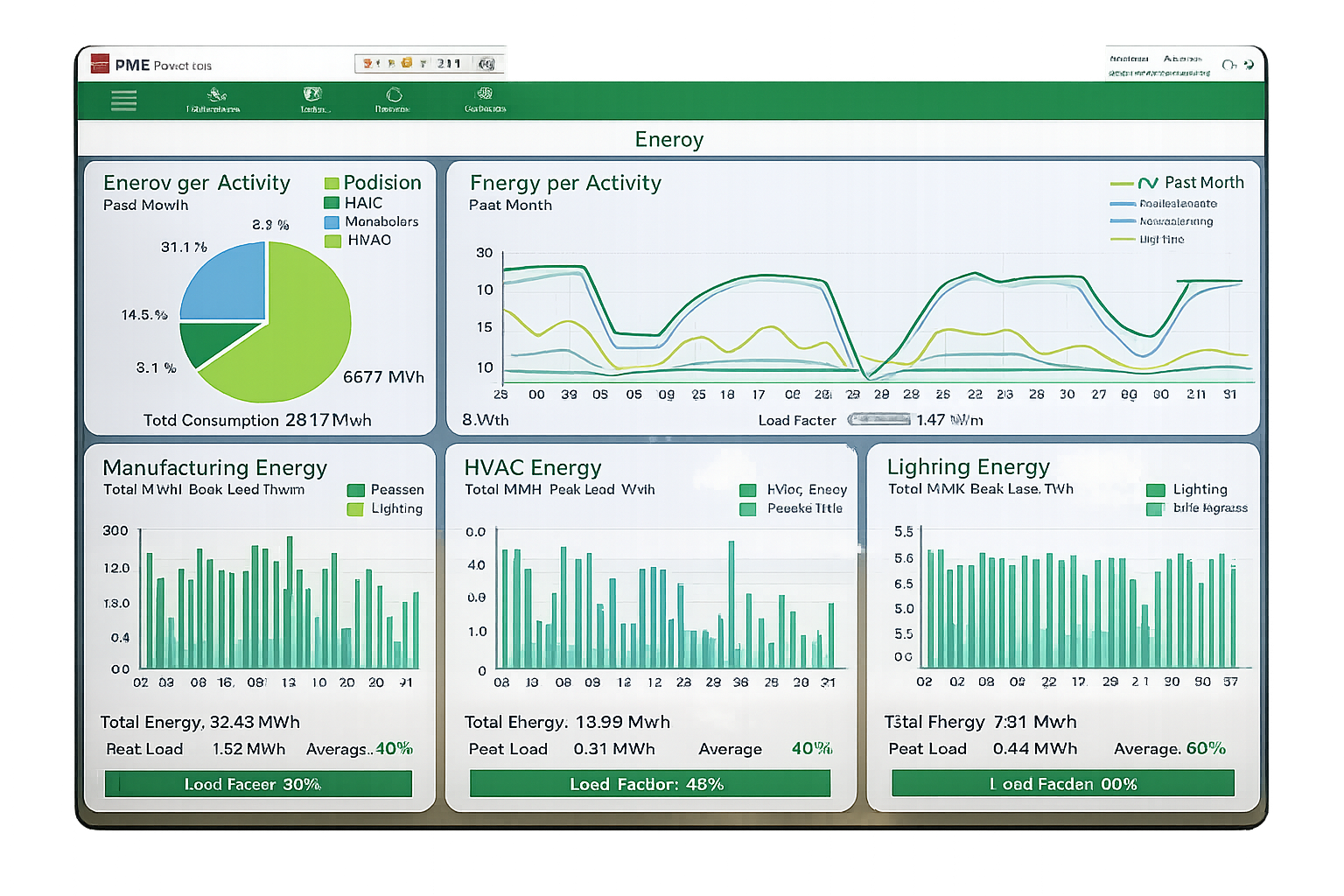Image resolution: width=1344 pixels, height=896 pixels.
Task: Click the Load Facden 00% bar
Action: tap(1063, 783)
